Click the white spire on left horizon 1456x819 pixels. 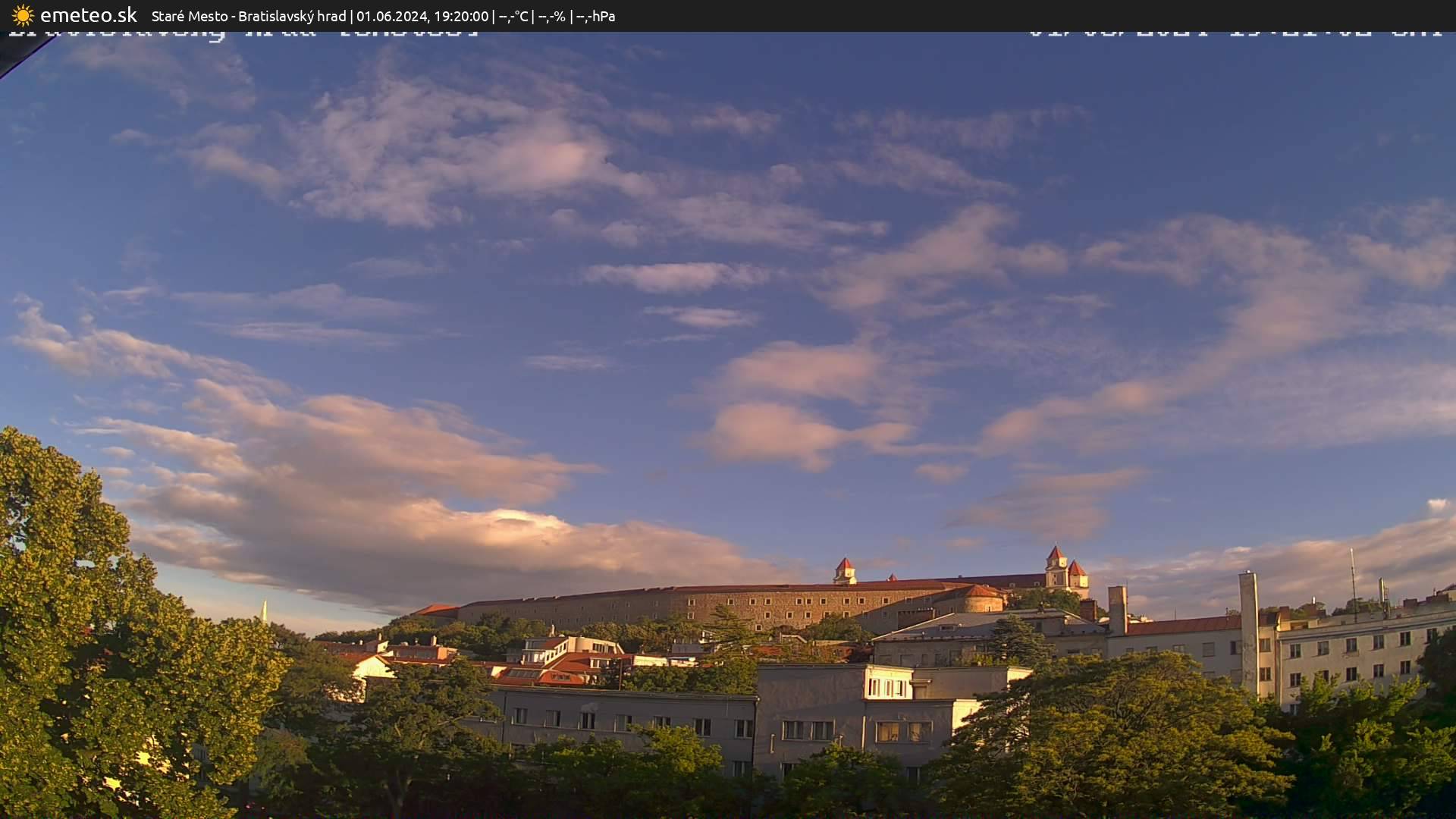click(x=264, y=611)
